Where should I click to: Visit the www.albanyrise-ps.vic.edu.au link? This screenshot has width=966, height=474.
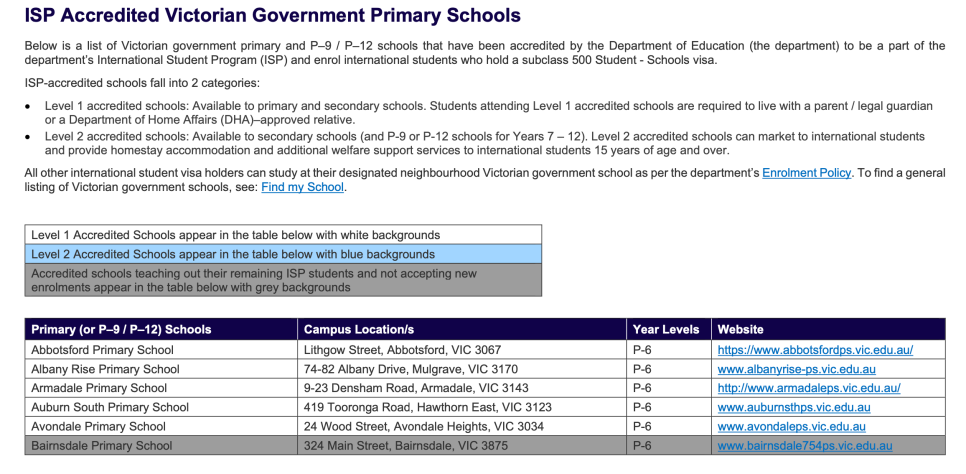[796, 369]
